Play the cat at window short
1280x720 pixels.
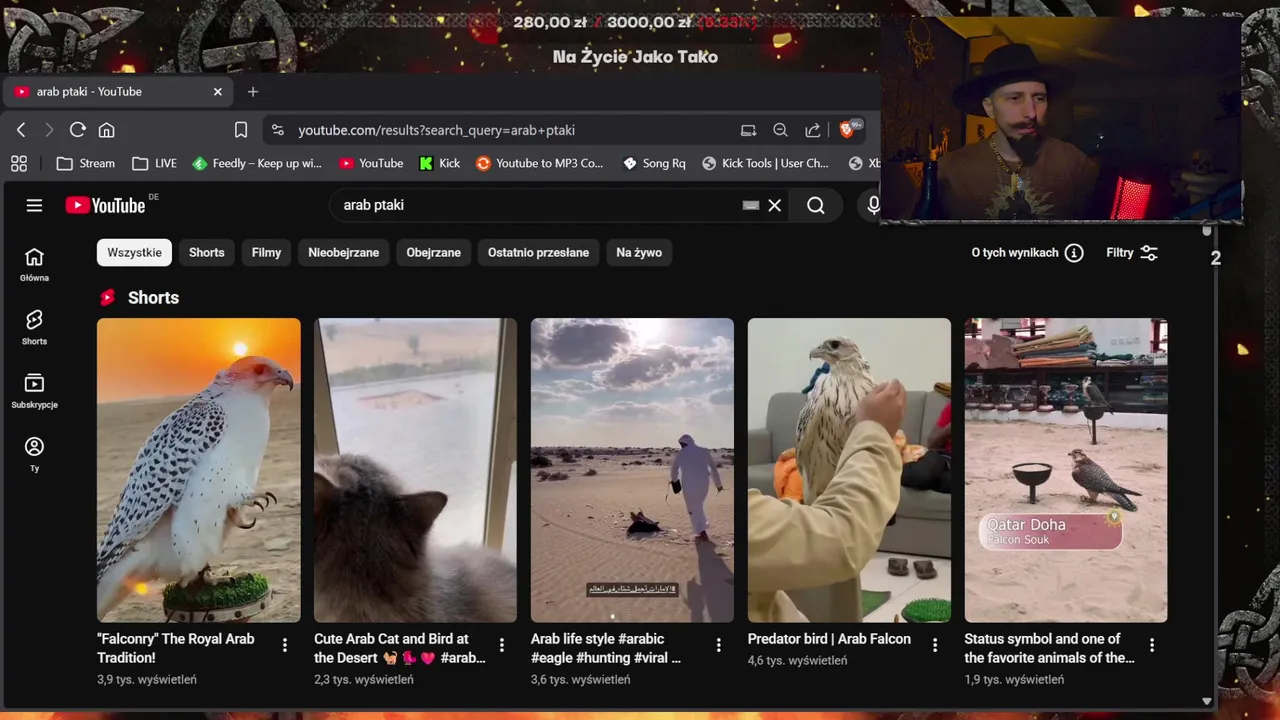(415, 470)
